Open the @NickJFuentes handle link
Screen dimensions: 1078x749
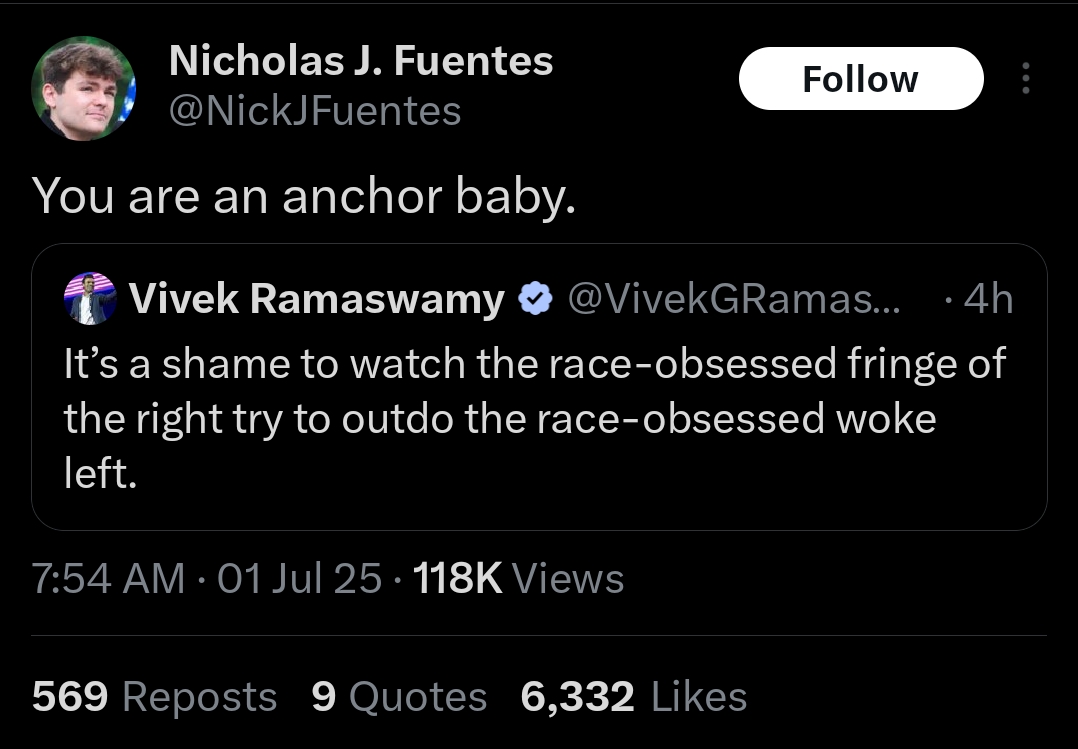coord(315,111)
